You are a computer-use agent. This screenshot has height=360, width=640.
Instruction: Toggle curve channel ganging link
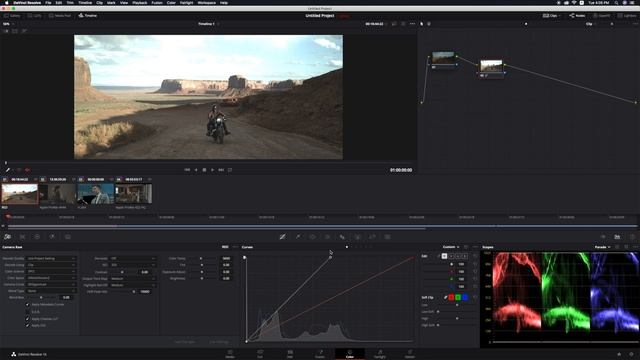click(439, 256)
